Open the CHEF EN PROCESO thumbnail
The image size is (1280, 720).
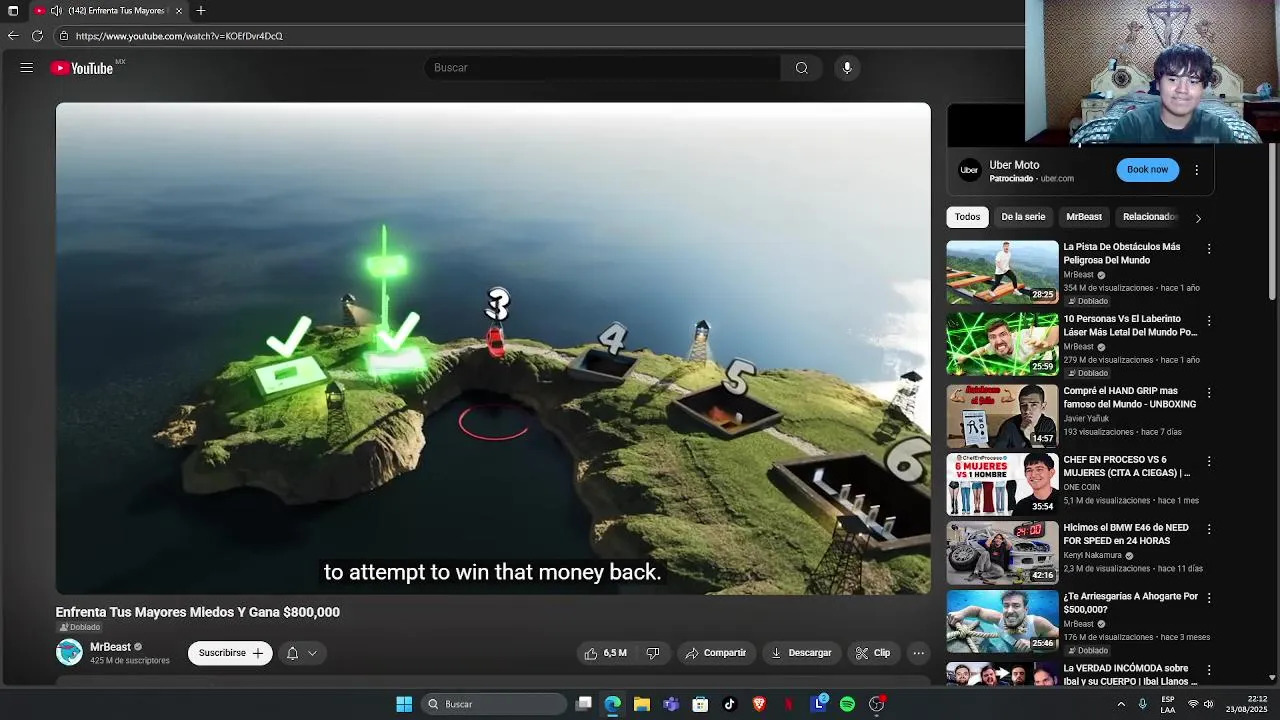(1002, 485)
